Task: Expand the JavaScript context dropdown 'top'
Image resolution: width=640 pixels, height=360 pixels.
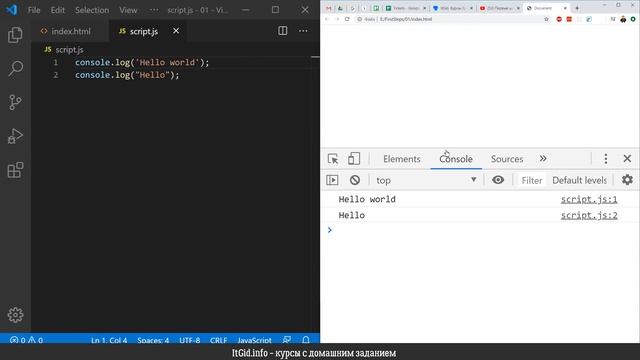Action: coord(426,180)
